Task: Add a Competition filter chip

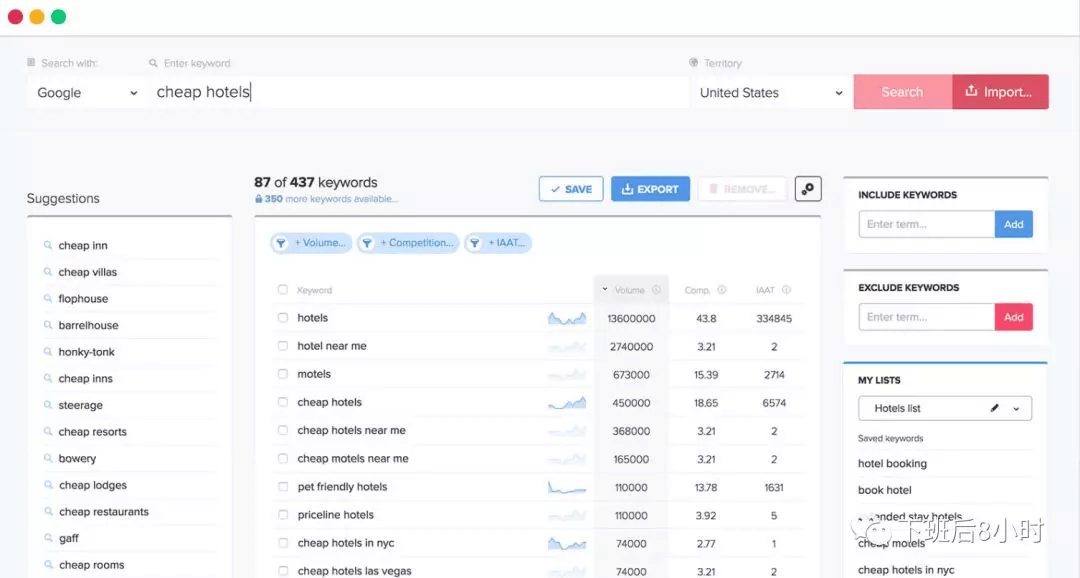Action: pos(408,243)
